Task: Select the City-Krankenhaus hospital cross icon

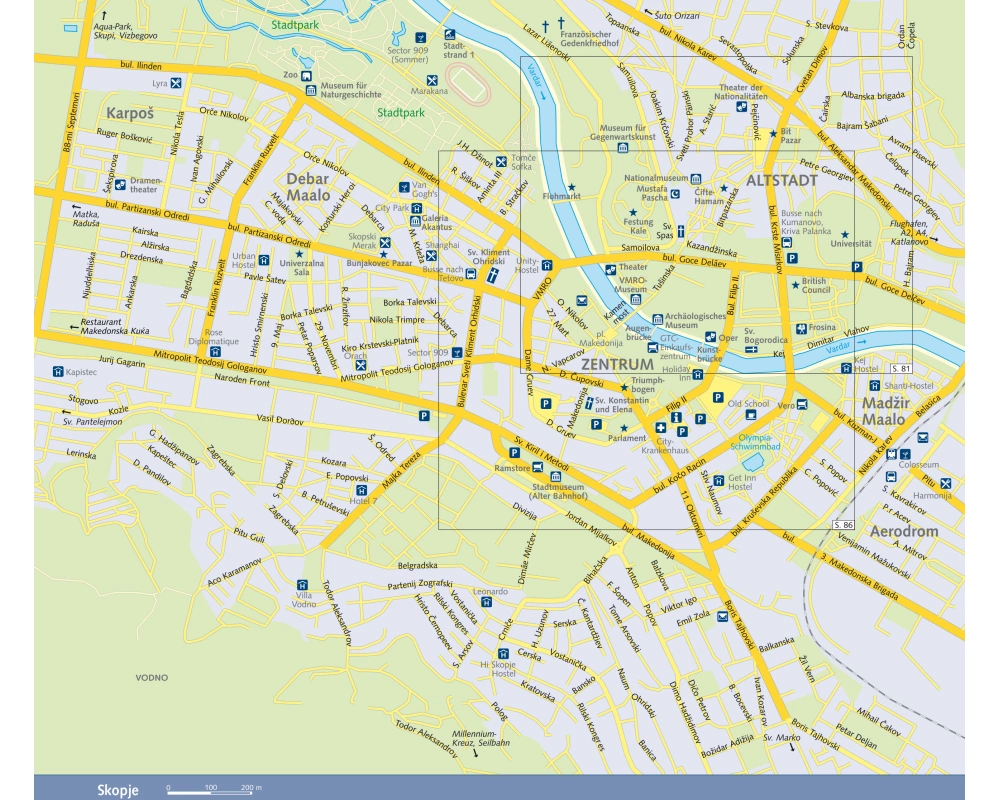Action: [x=660, y=429]
